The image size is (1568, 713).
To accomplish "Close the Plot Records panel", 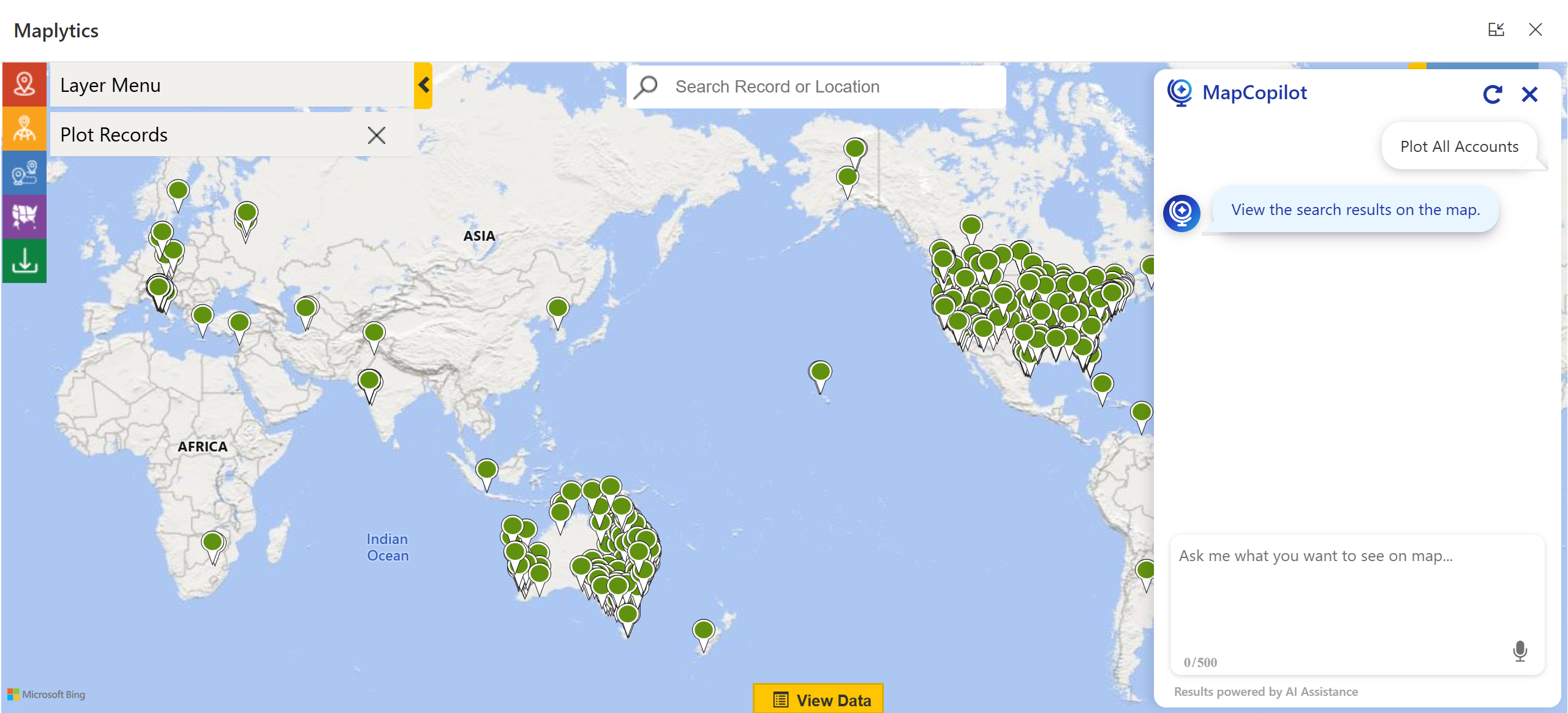I will pyautogui.click(x=377, y=135).
